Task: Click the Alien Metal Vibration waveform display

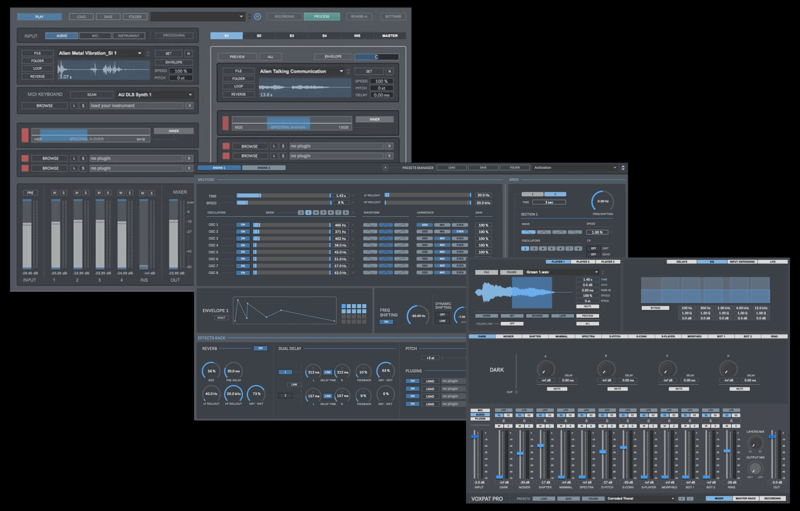Action: click(x=104, y=70)
